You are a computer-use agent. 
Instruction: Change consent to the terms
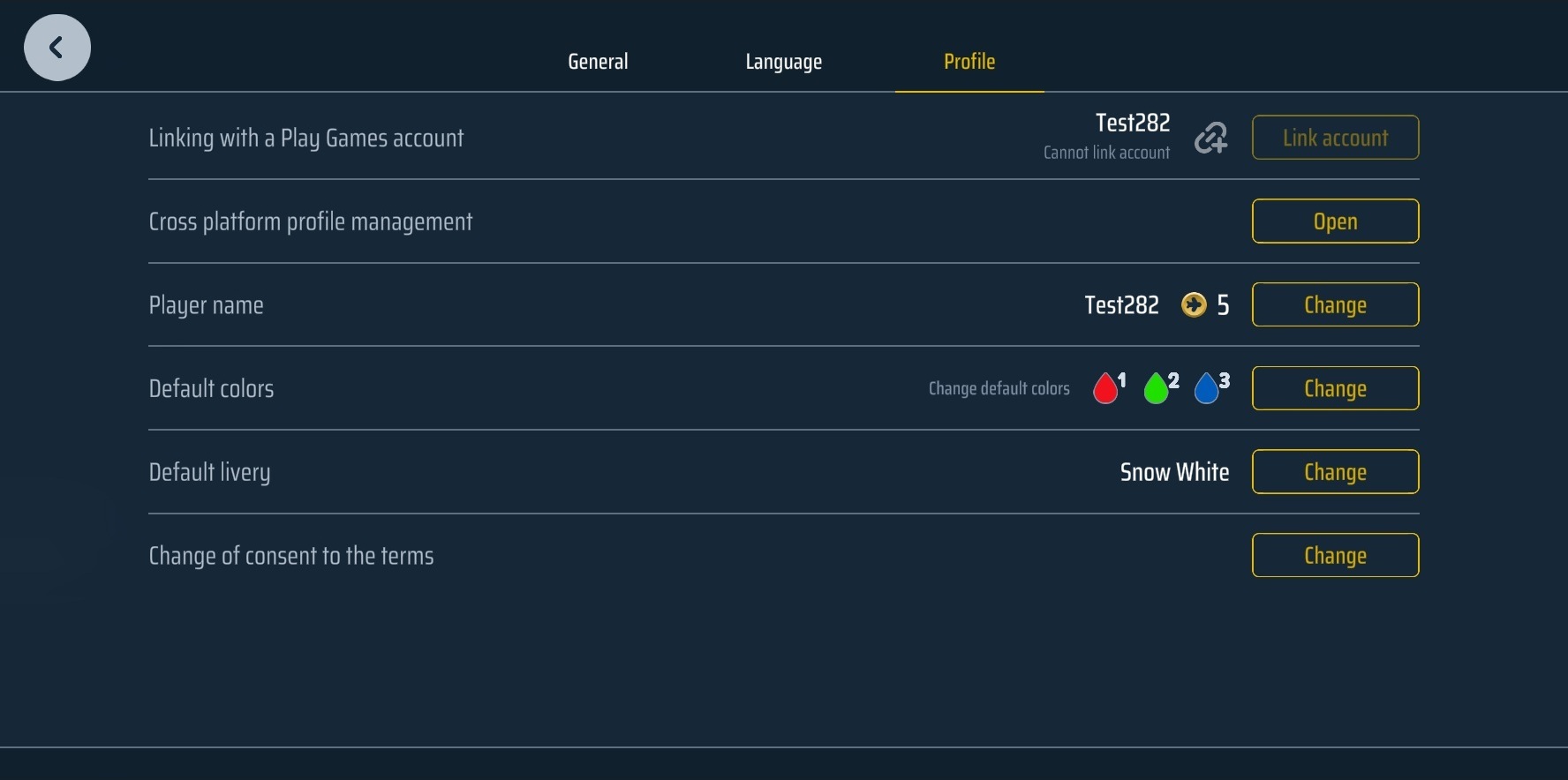tap(1335, 556)
